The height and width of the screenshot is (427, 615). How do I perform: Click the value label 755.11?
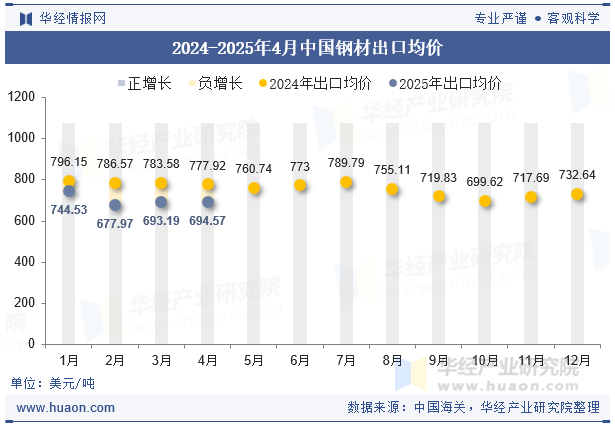pos(392,170)
